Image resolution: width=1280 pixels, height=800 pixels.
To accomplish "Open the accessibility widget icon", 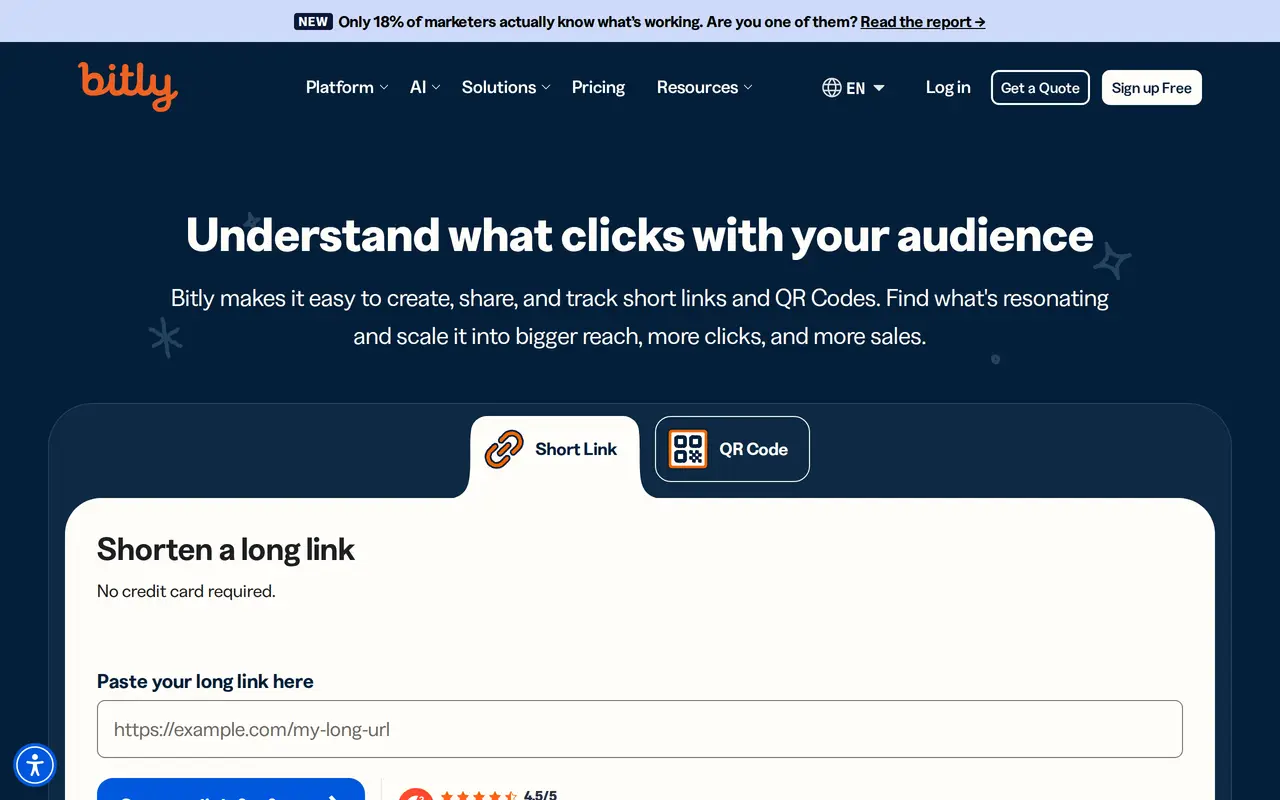I will click(35, 765).
